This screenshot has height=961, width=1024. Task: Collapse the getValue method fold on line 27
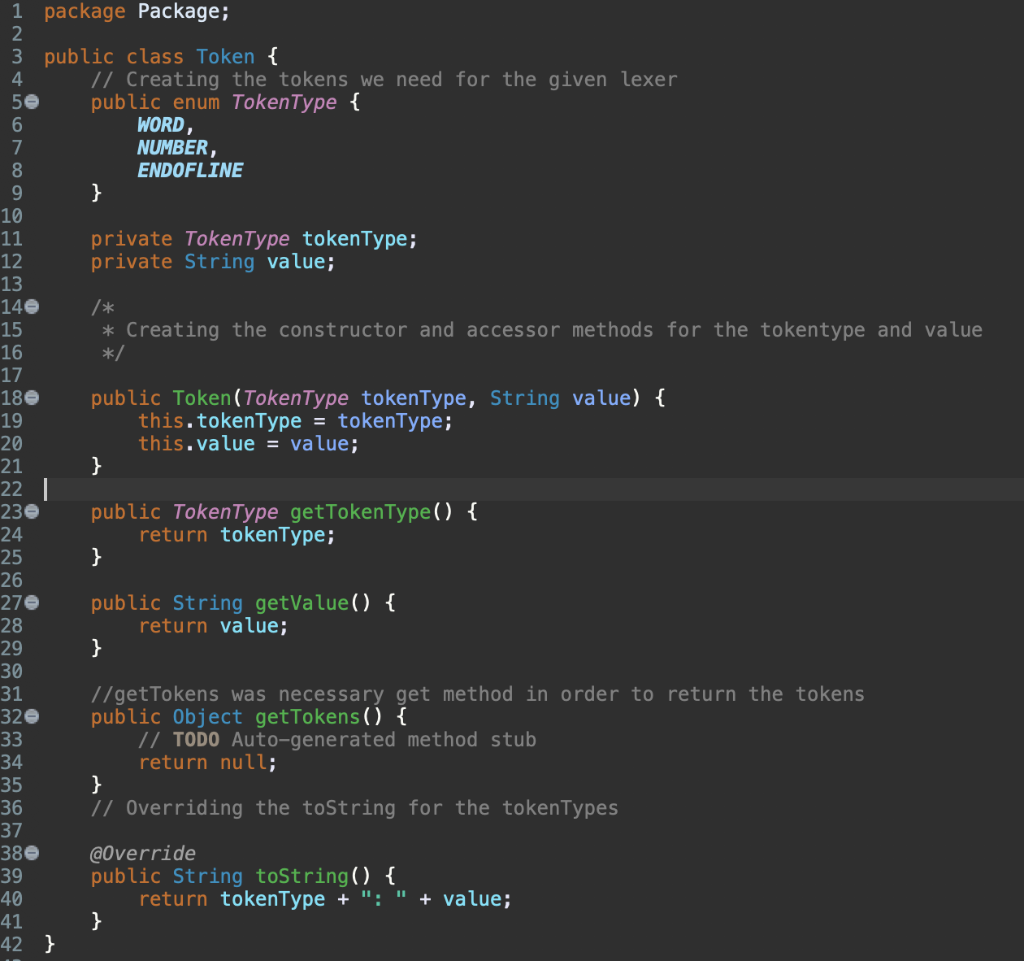pos(31,602)
